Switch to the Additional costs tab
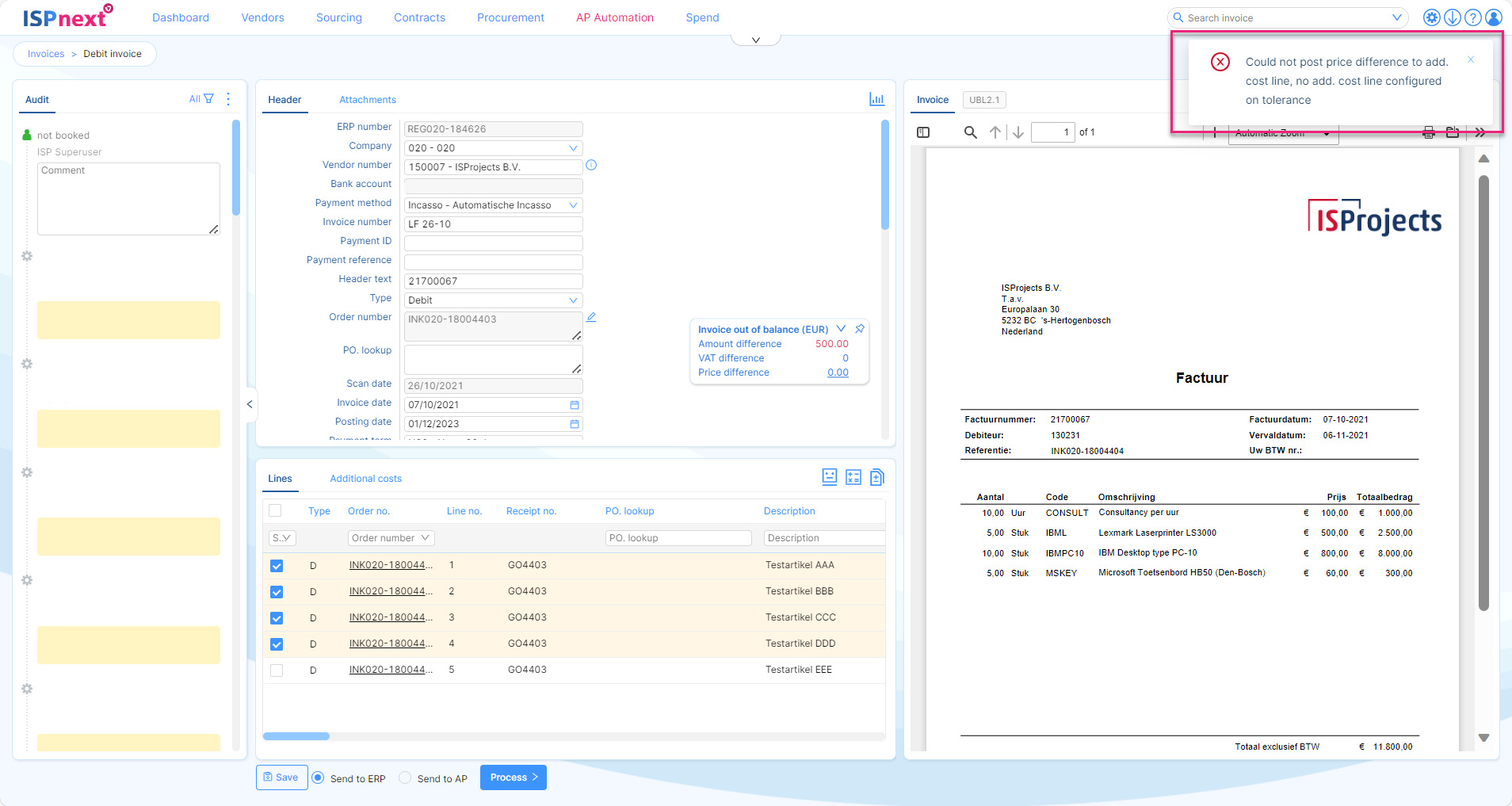Viewport: 1512px width, 806px height. [366, 479]
